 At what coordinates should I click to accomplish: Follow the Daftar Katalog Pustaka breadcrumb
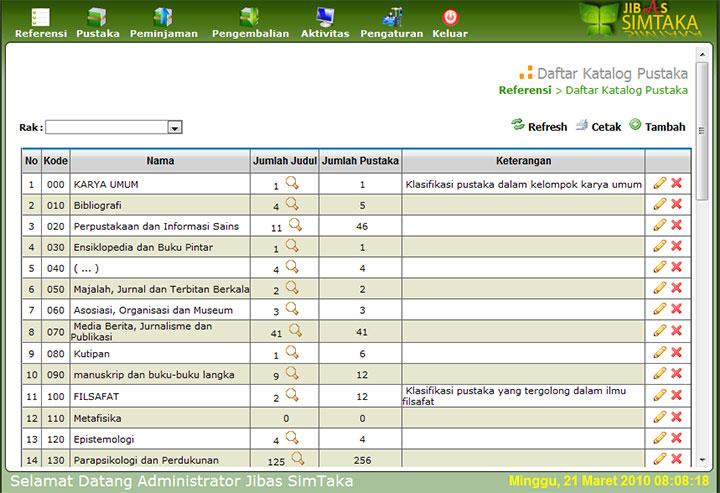point(626,90)
